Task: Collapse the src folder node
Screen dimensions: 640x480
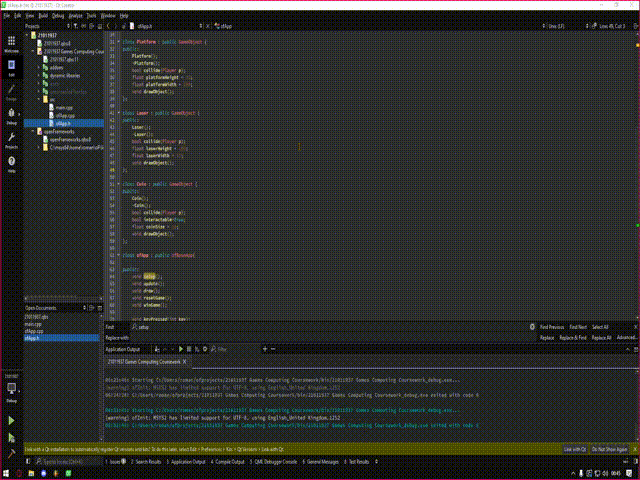Action: tap(39, 98)
